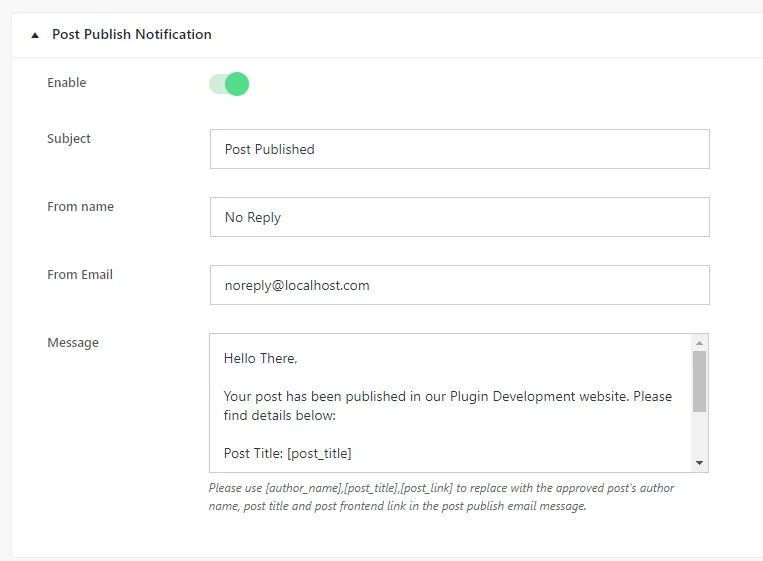Click the Subject field containing Post Published
Image resolution: width=763 pixels, height=561 pixels.
(x=460, y=149)
